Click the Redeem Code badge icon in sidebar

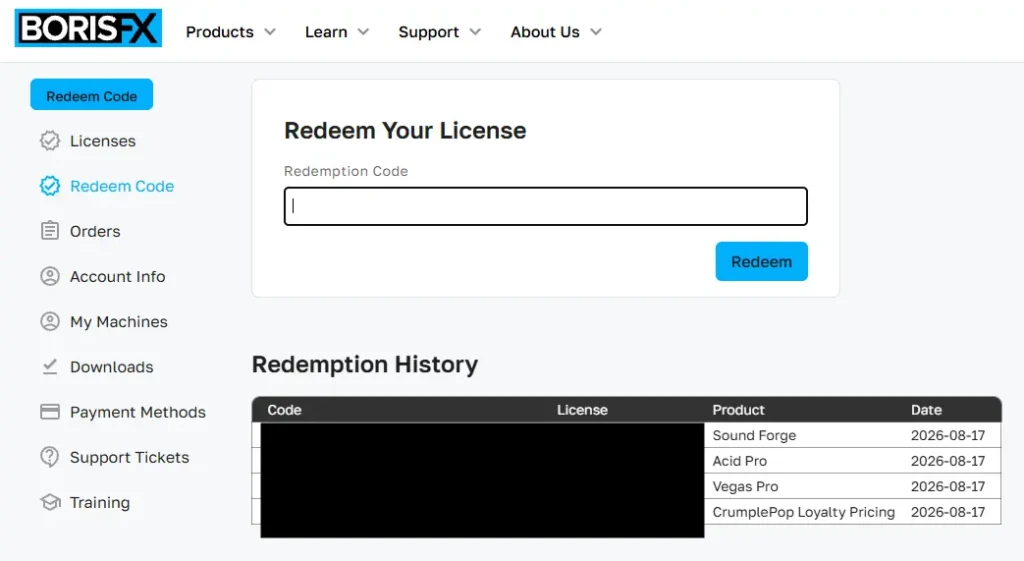50,186
